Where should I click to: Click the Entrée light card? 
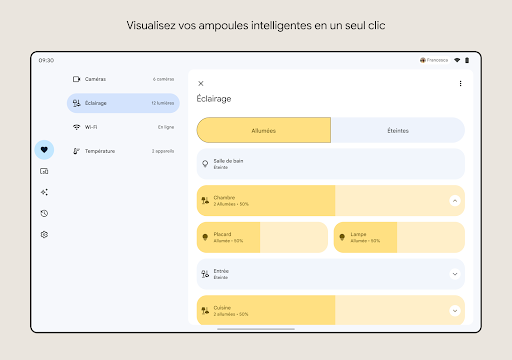[331, 274]
